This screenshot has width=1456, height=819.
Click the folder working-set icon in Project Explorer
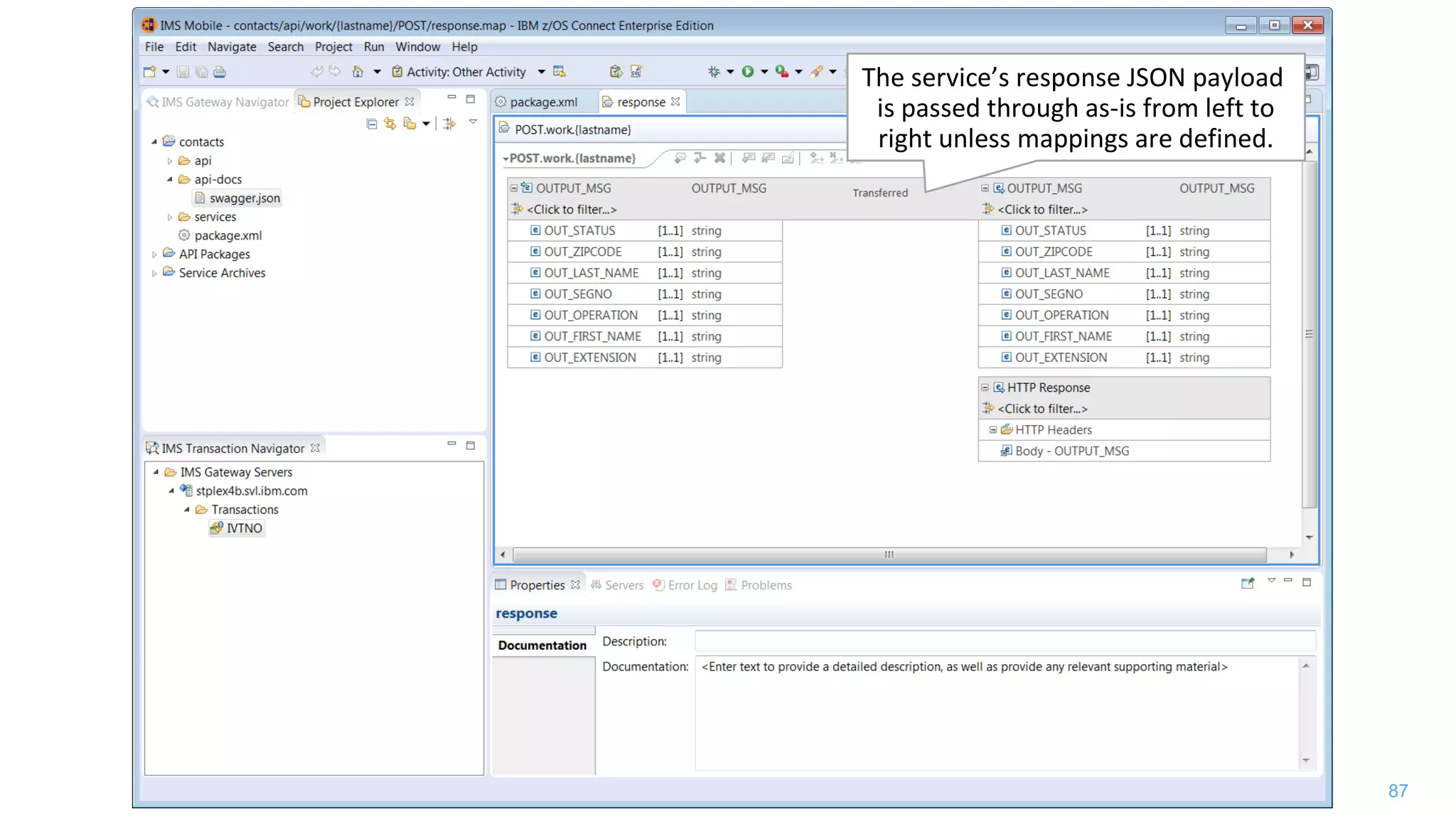coord(409,124)
